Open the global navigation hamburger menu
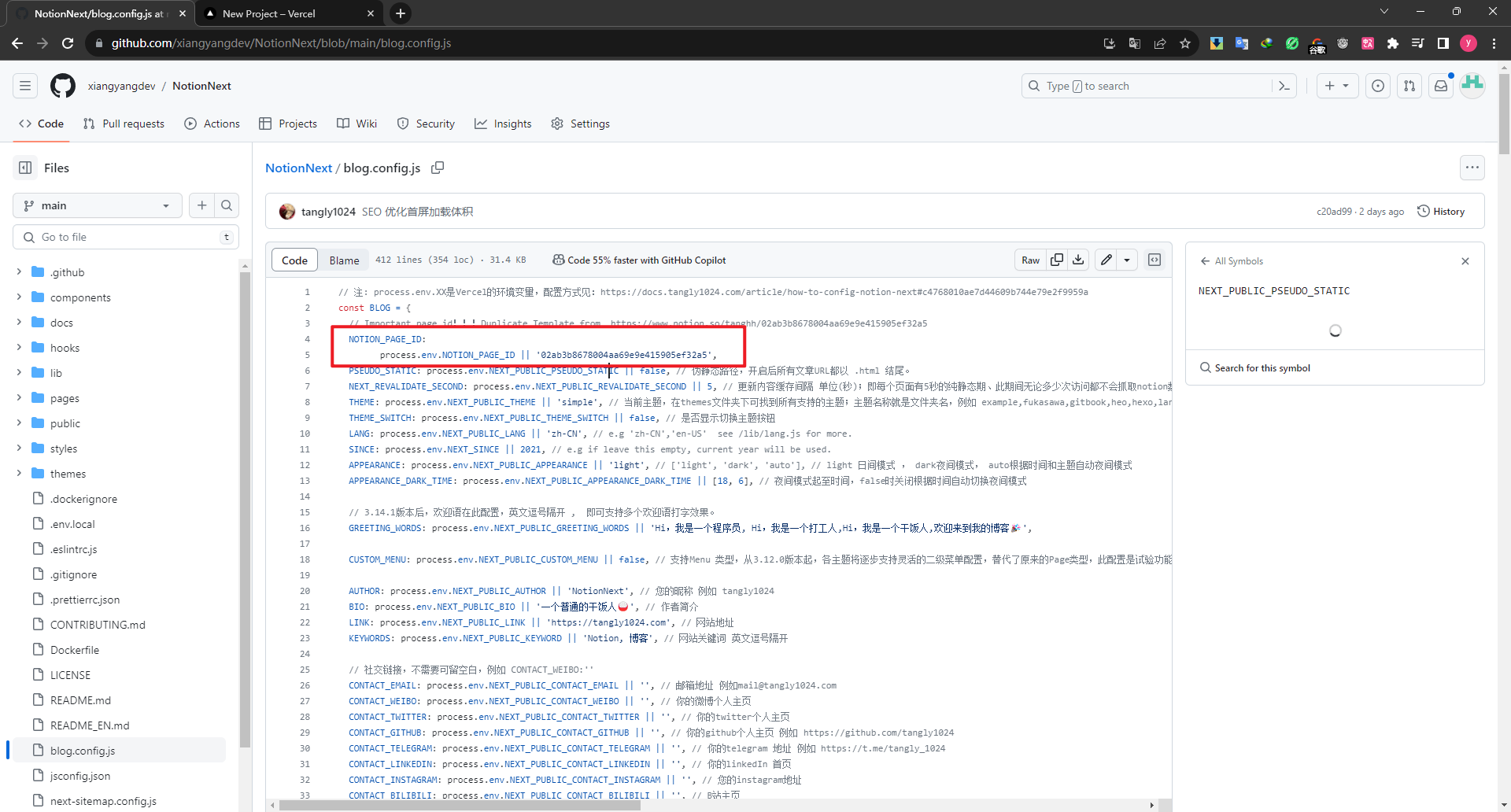 25,86
